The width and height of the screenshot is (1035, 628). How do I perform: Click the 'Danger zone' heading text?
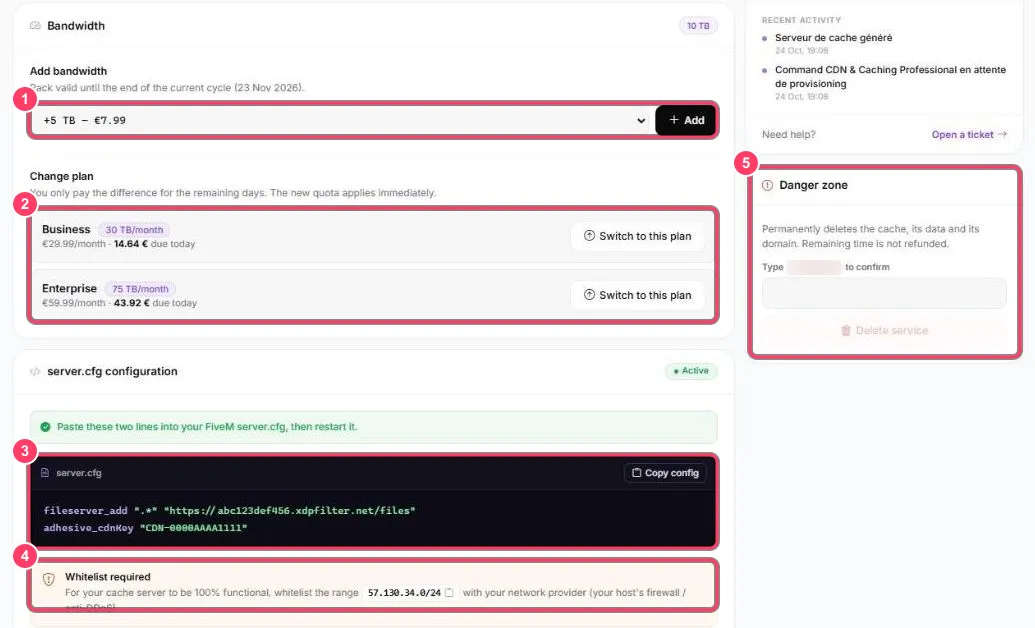click(813, 186)
